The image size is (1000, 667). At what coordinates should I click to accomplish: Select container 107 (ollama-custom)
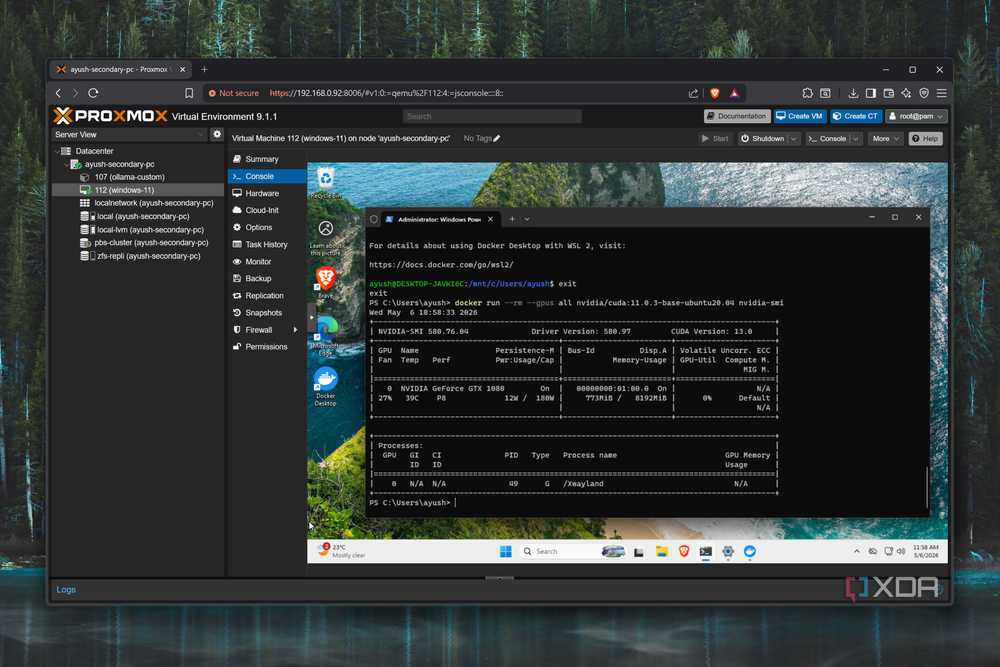click(x=129, y=177)
